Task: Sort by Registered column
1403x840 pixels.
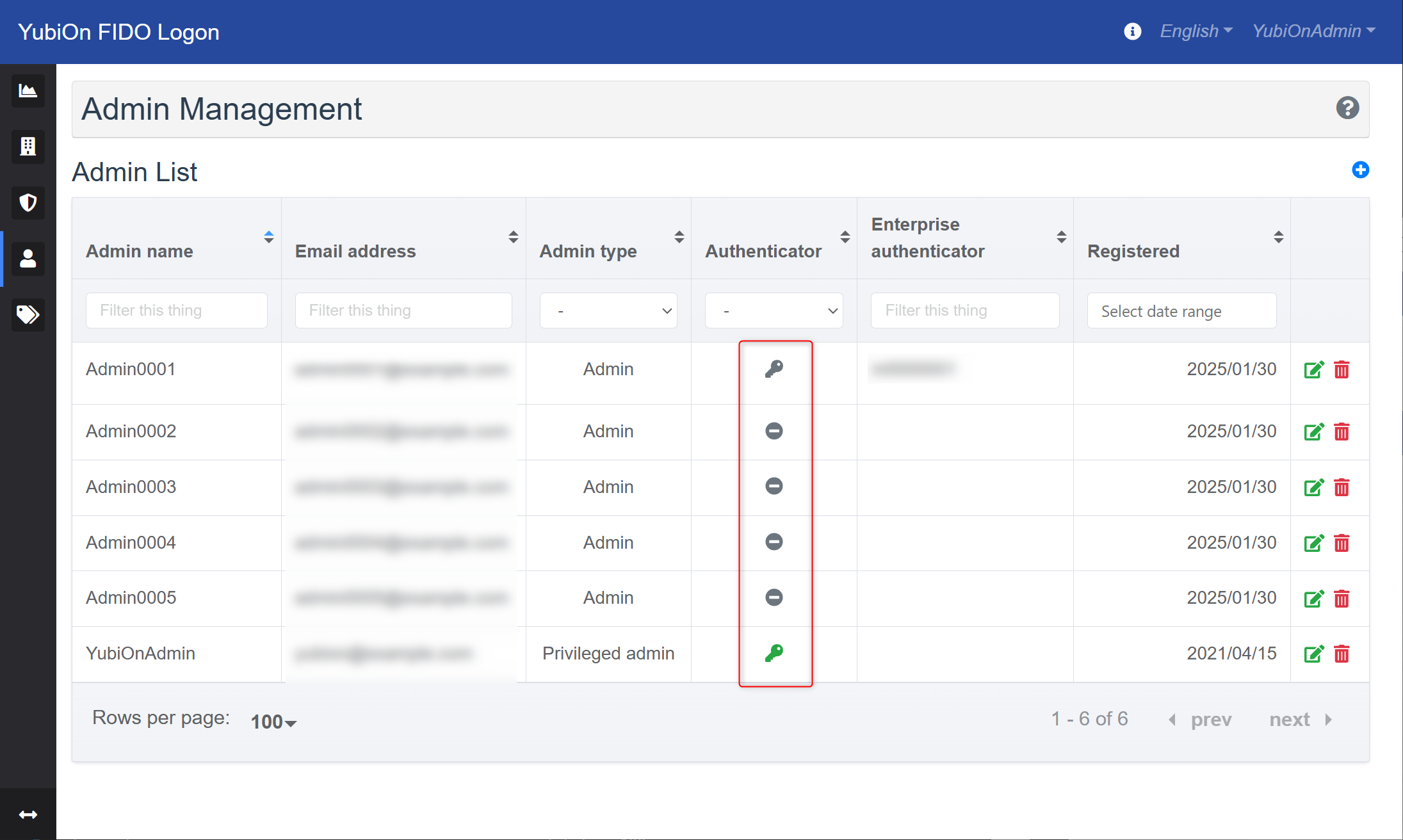Action: pyautogui.click(x=1279, y=237)
